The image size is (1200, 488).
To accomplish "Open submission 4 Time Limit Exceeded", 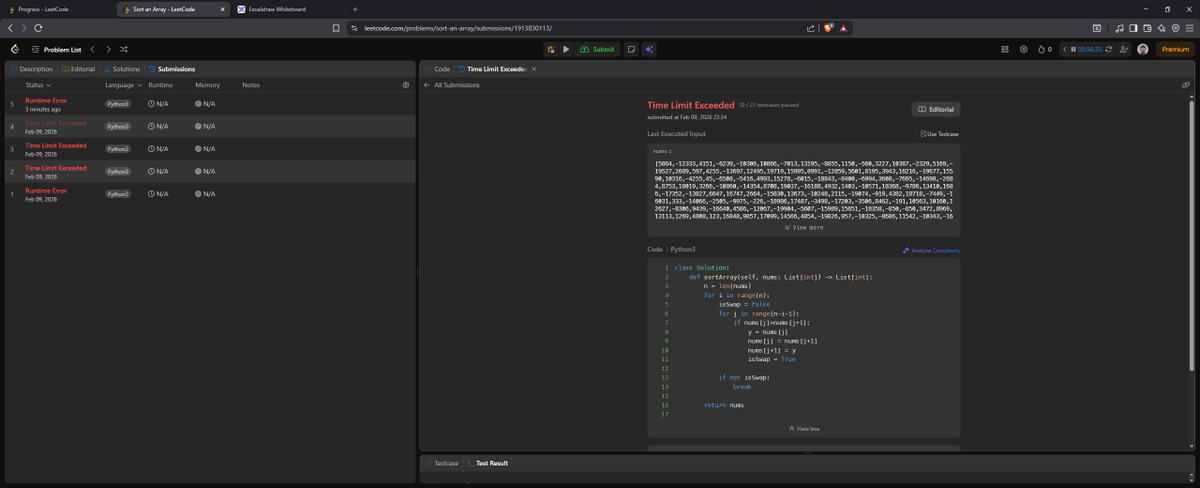I will 210,126.
